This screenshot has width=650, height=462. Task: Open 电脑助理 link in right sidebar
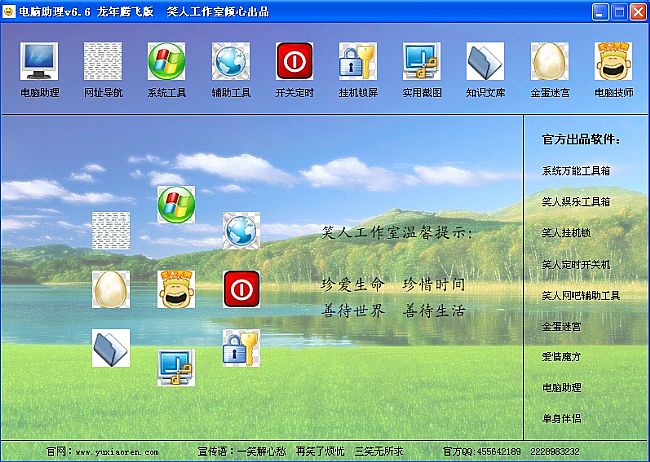point(561,387)
